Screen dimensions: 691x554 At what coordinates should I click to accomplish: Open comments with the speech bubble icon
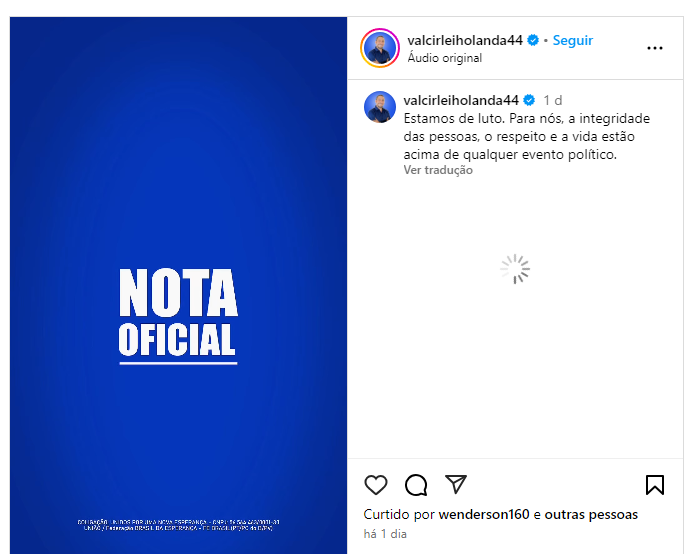[416, 485]
